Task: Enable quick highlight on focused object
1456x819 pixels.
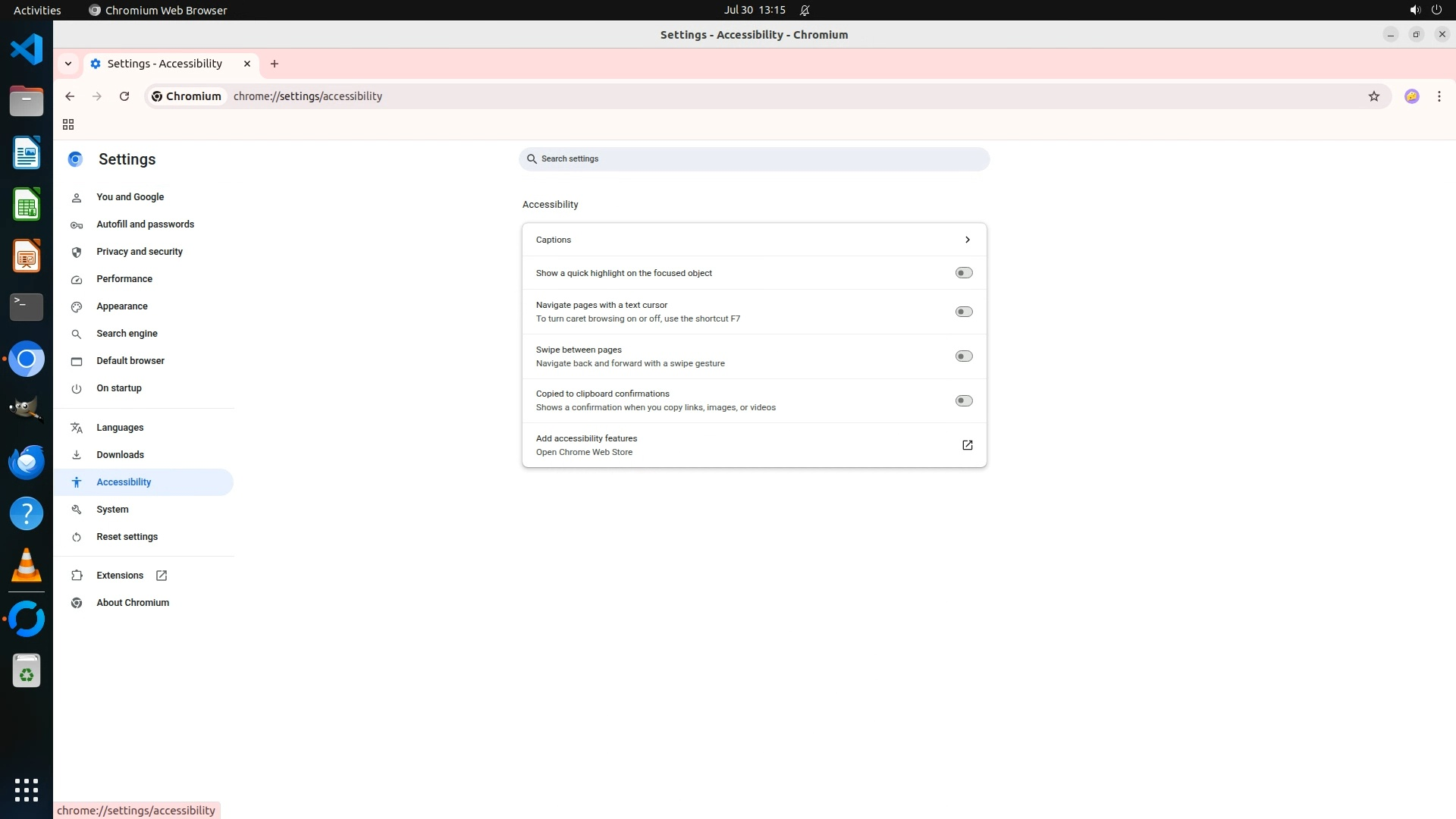Action: 963,273
